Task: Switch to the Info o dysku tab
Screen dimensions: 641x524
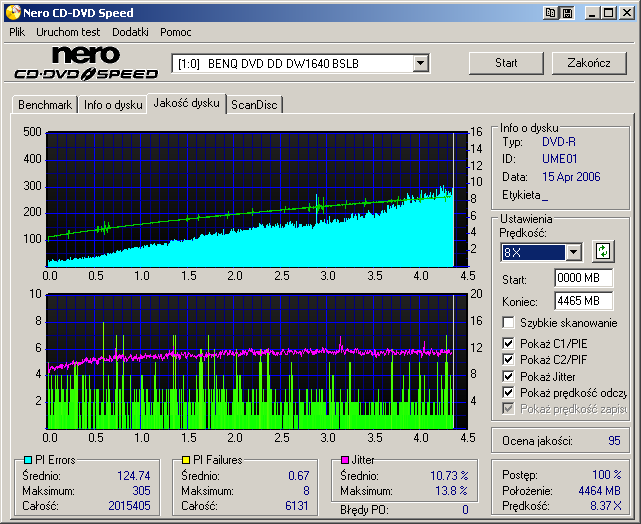Action: coord(113,105)
